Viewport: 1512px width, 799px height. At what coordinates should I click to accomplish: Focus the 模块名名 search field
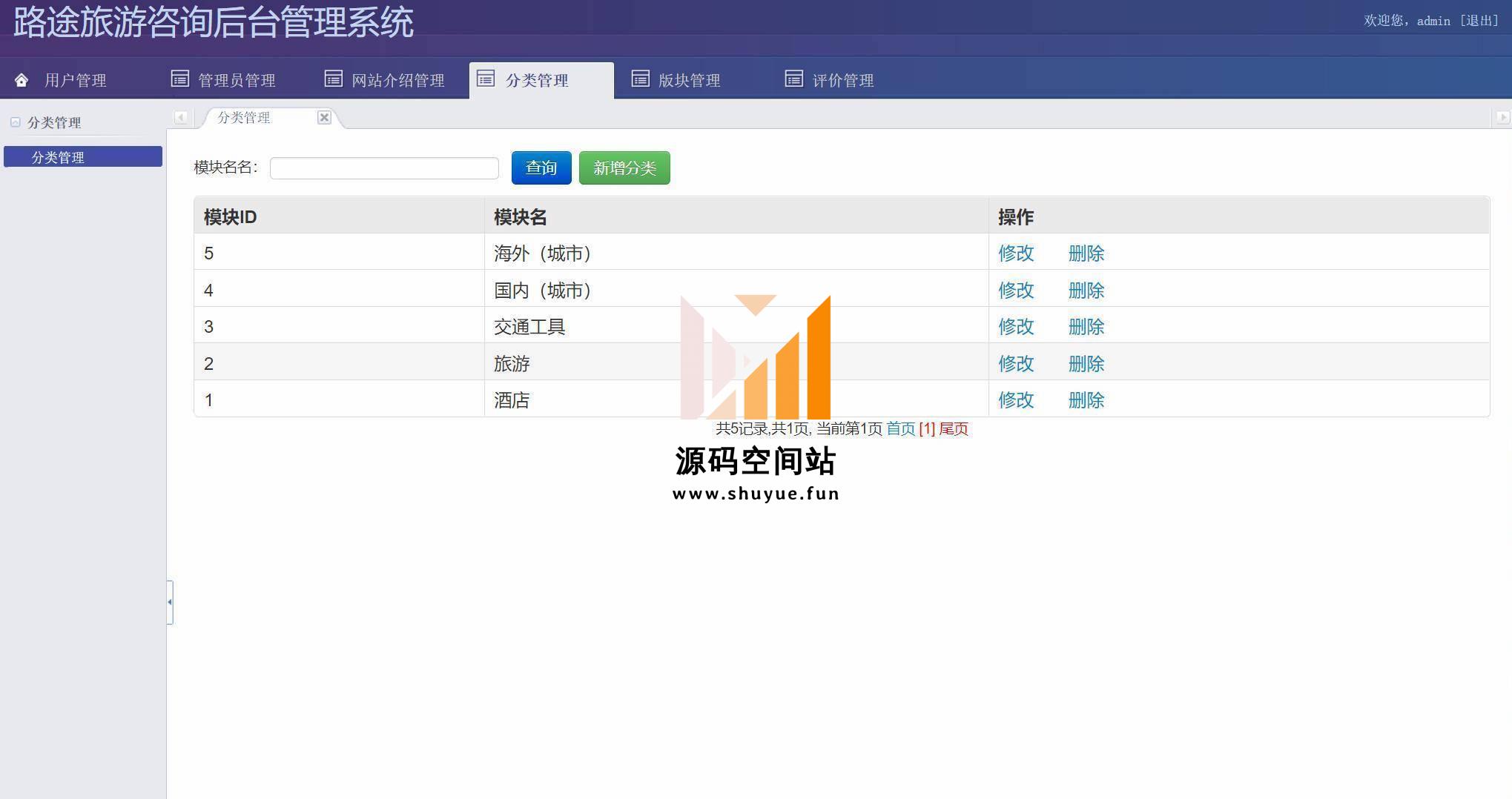click(x=384, y=168)
